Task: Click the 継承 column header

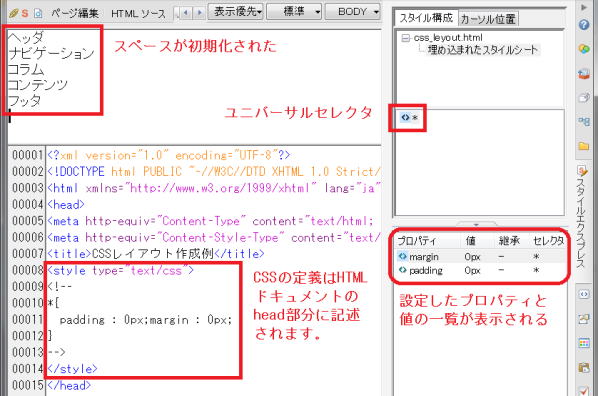Action: 510,240
